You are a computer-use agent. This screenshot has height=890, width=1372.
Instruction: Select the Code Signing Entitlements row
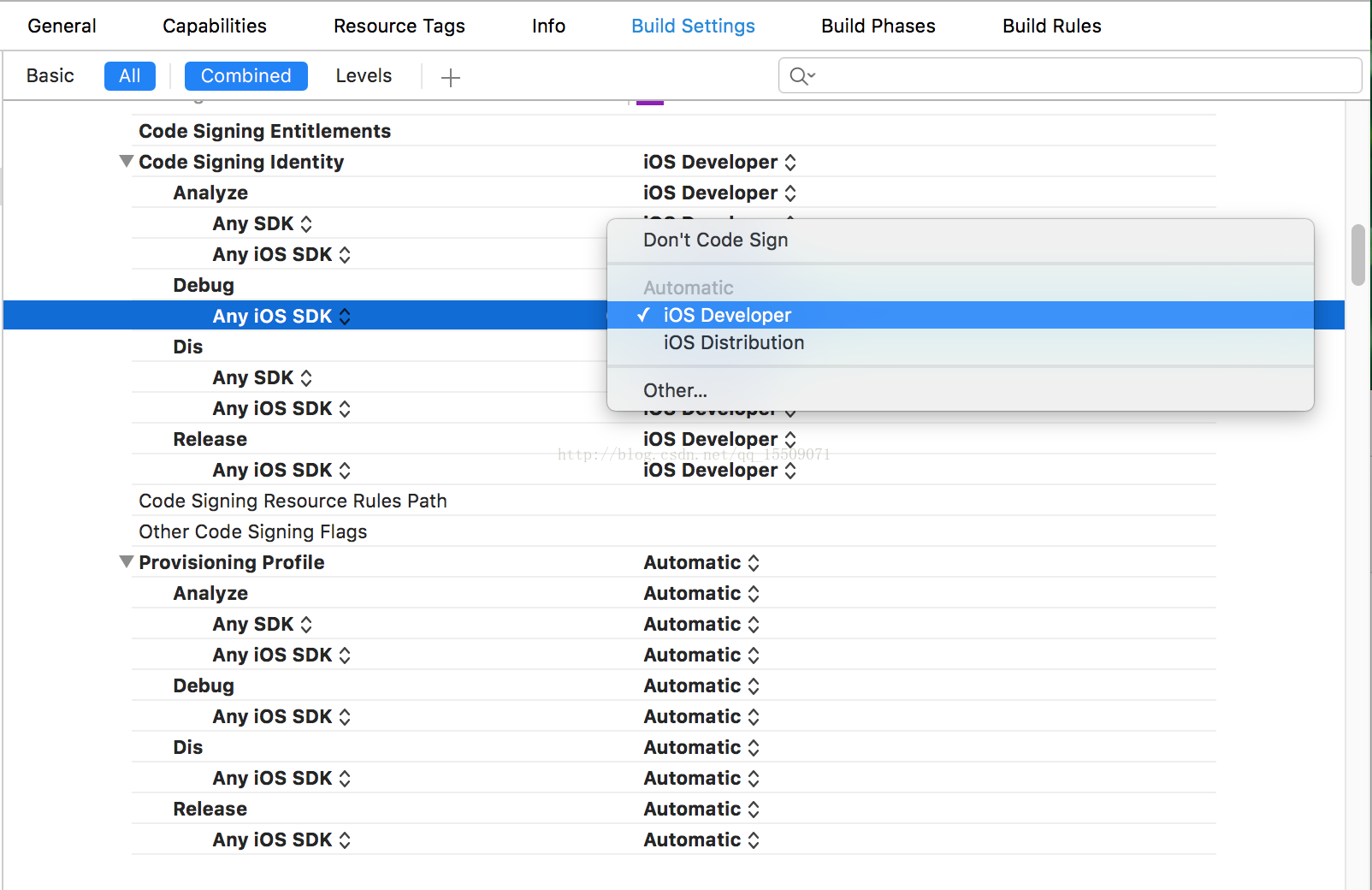point(674,131)
